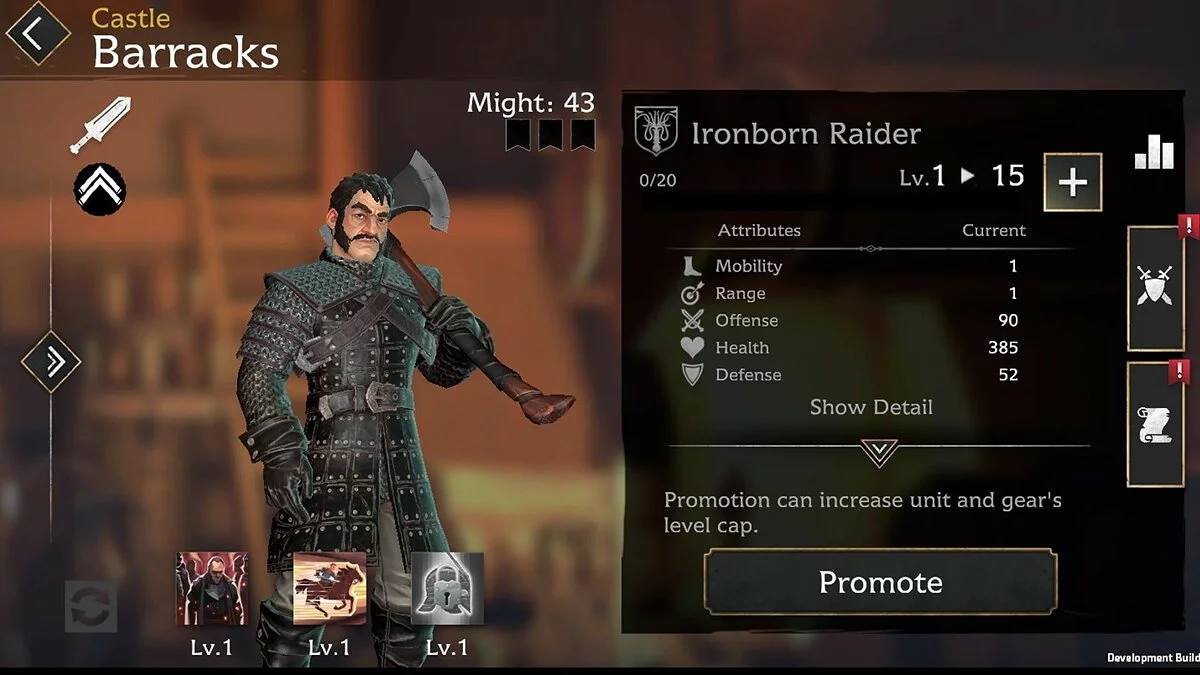Expand the side panel with double arrow

click(x=50, y=361)
